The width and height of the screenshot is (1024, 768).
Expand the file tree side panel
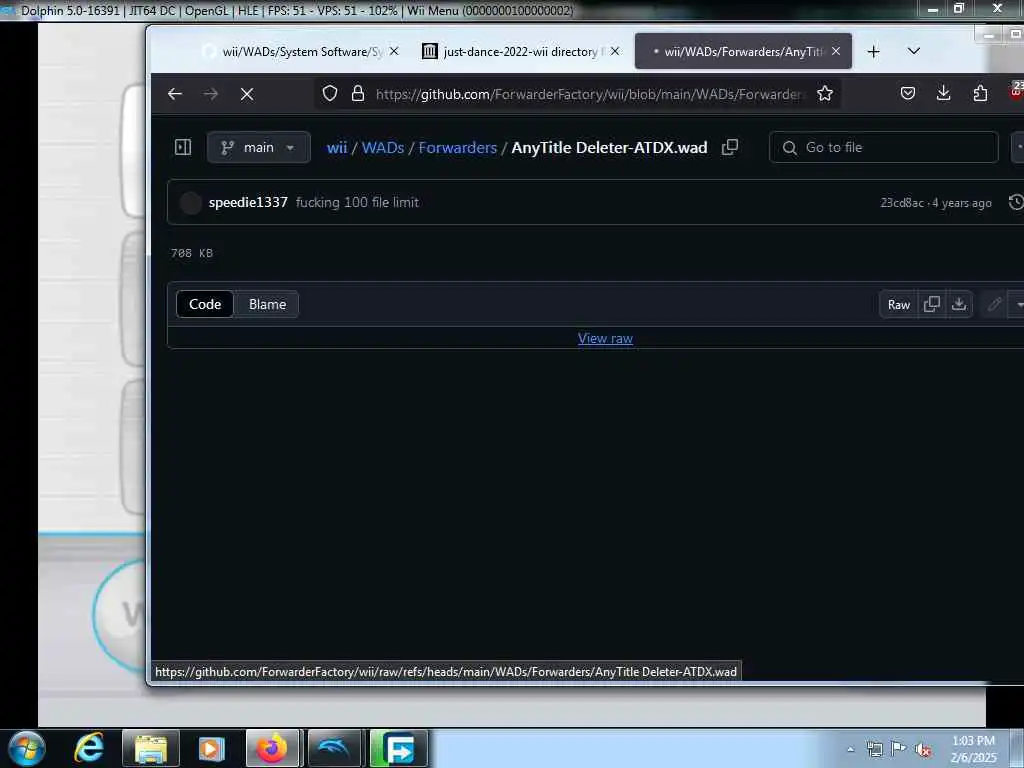pos(183,147)
